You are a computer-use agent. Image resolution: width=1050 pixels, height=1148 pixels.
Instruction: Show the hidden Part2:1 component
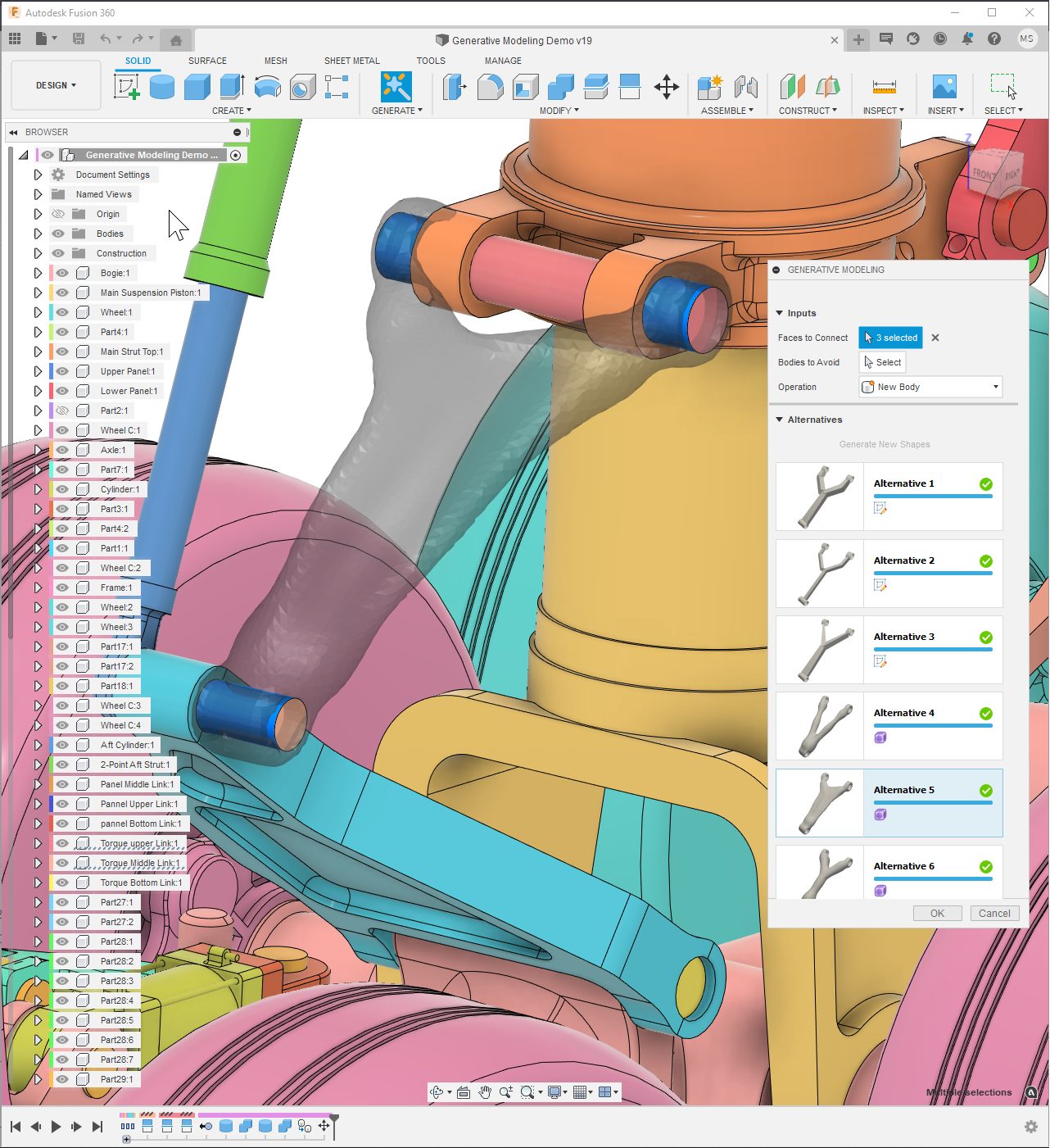click(62, 411)
